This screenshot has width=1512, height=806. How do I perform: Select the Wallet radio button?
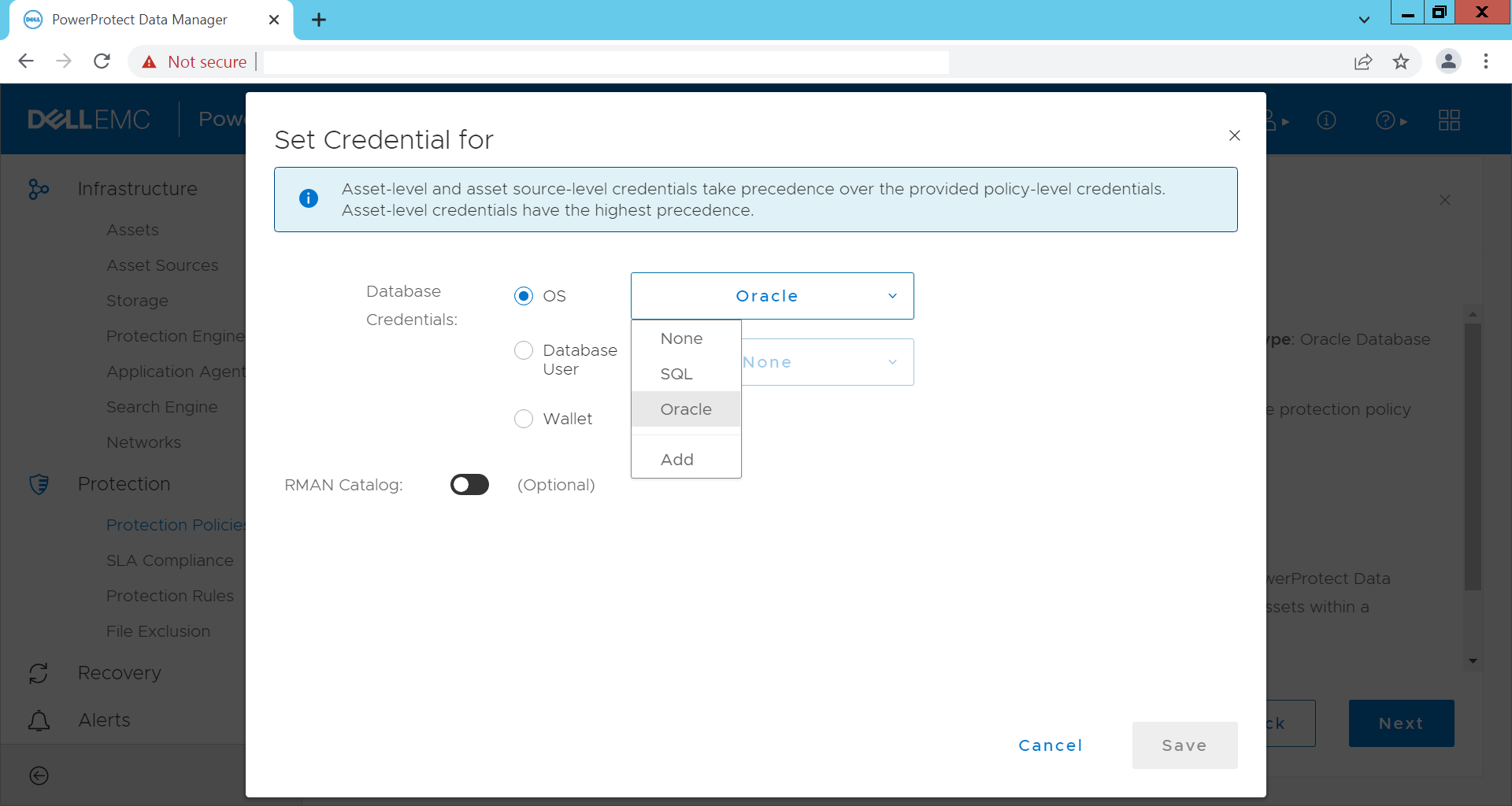(524, 418)
